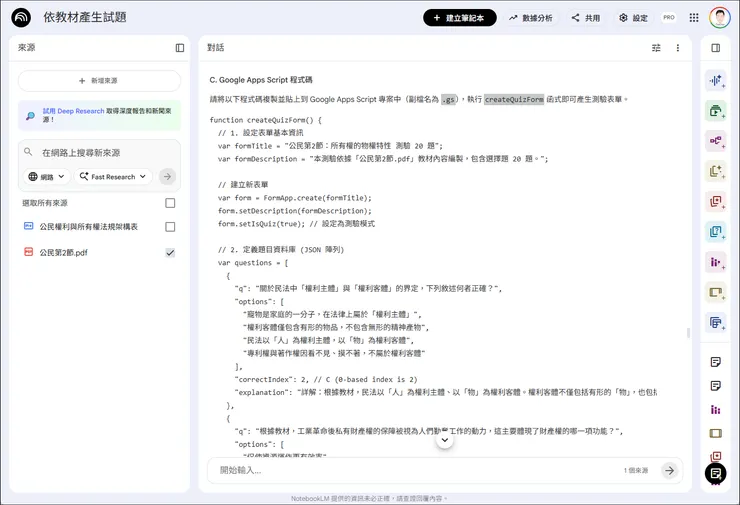Send the chat message arrow button
This screenshot has width=740, height=505.
coord(669,471)
